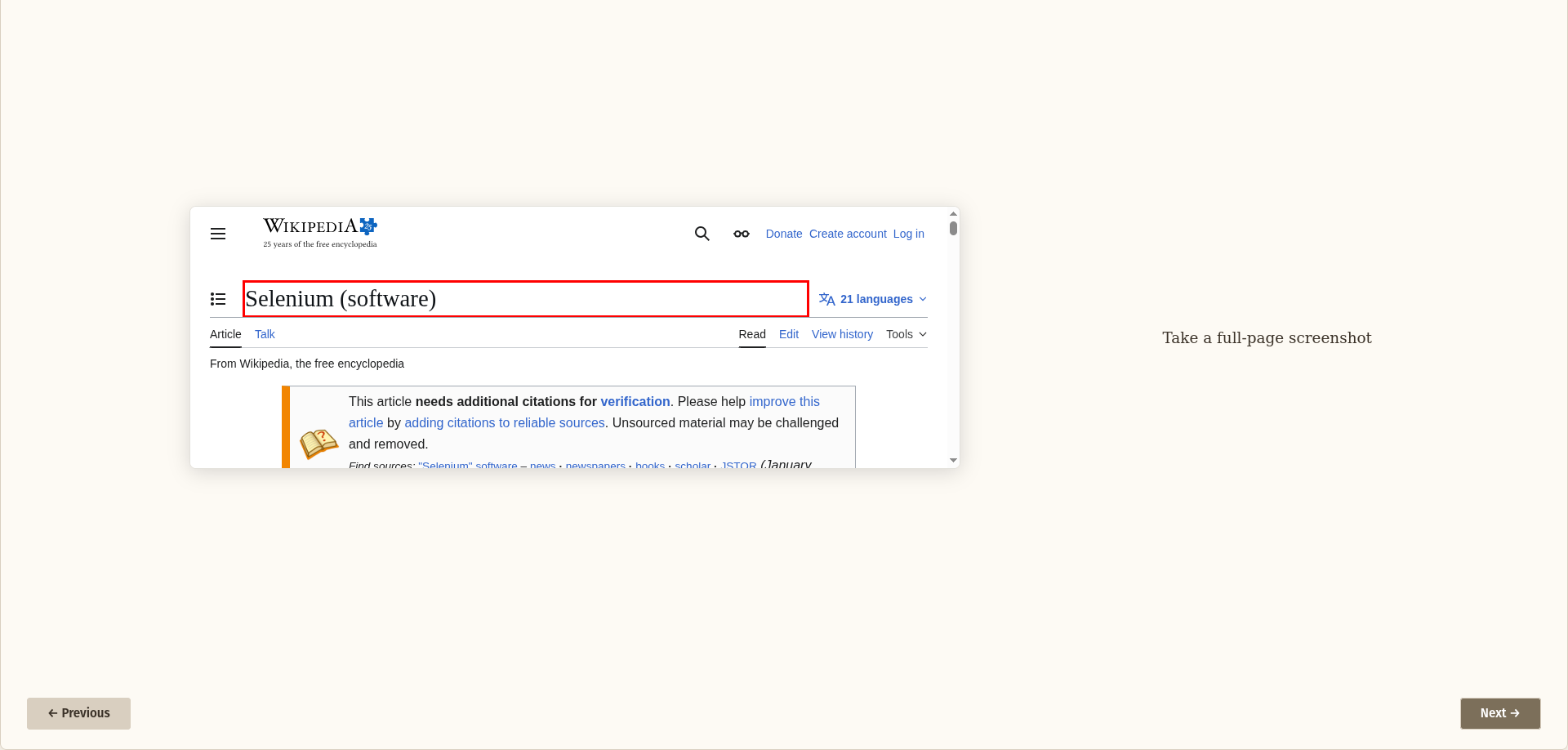Click the improve this article link
Image resolution: width=1568 pixels, height=750 pixels.
[x=784, y=402]
